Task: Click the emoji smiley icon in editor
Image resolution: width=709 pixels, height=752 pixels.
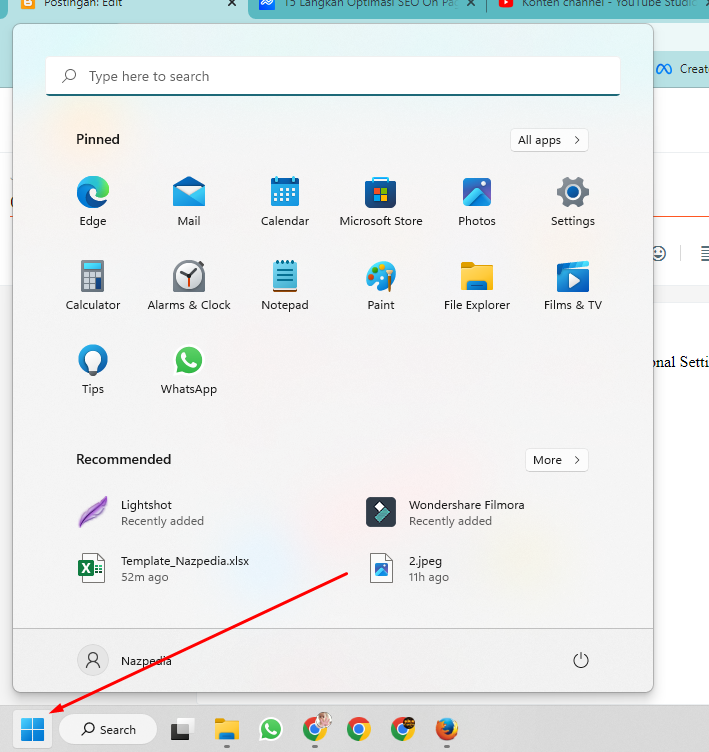Action: pyautogui.click(x=659, y=253)
